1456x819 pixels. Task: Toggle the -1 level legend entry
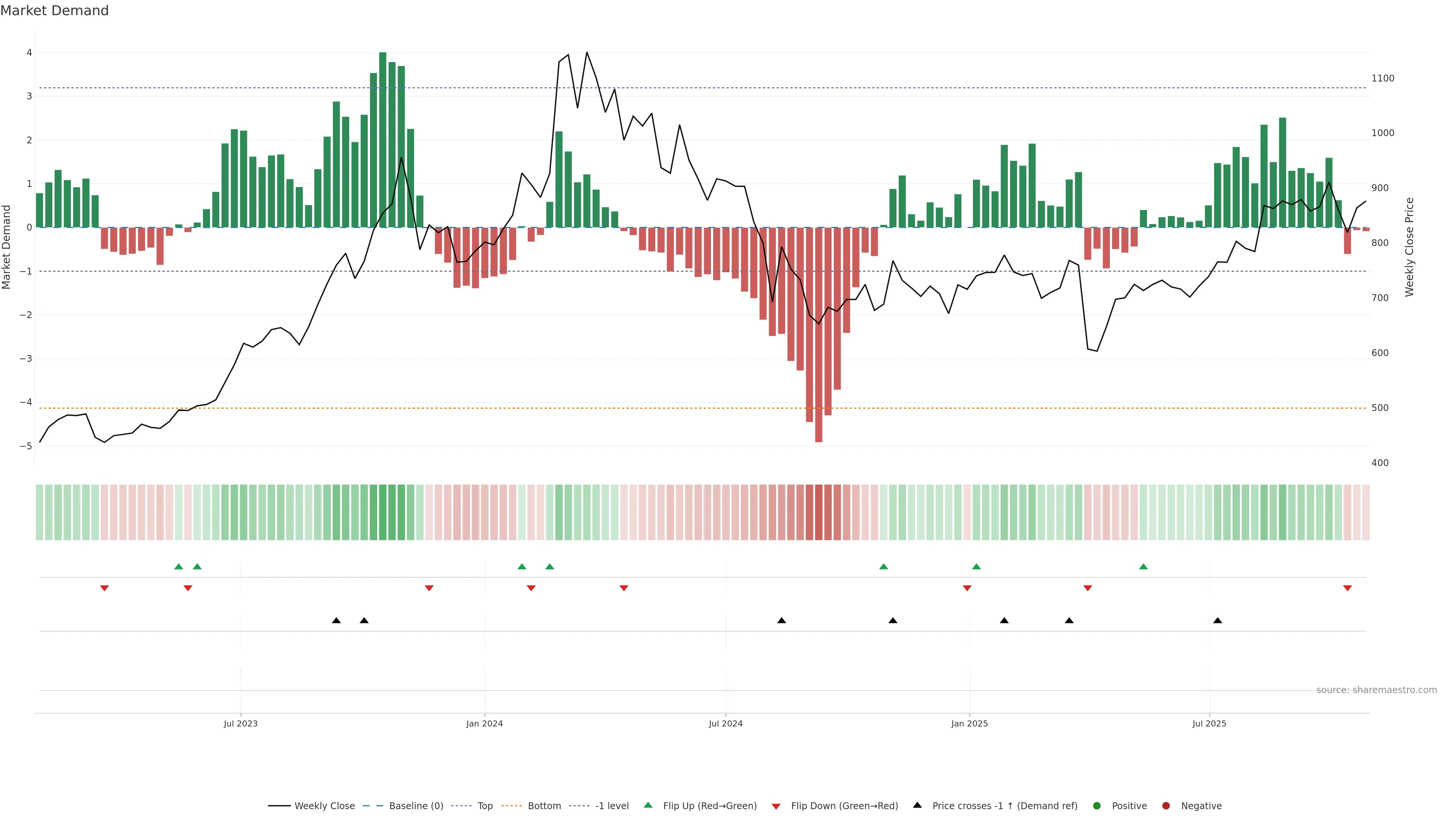tap(612, 805)
